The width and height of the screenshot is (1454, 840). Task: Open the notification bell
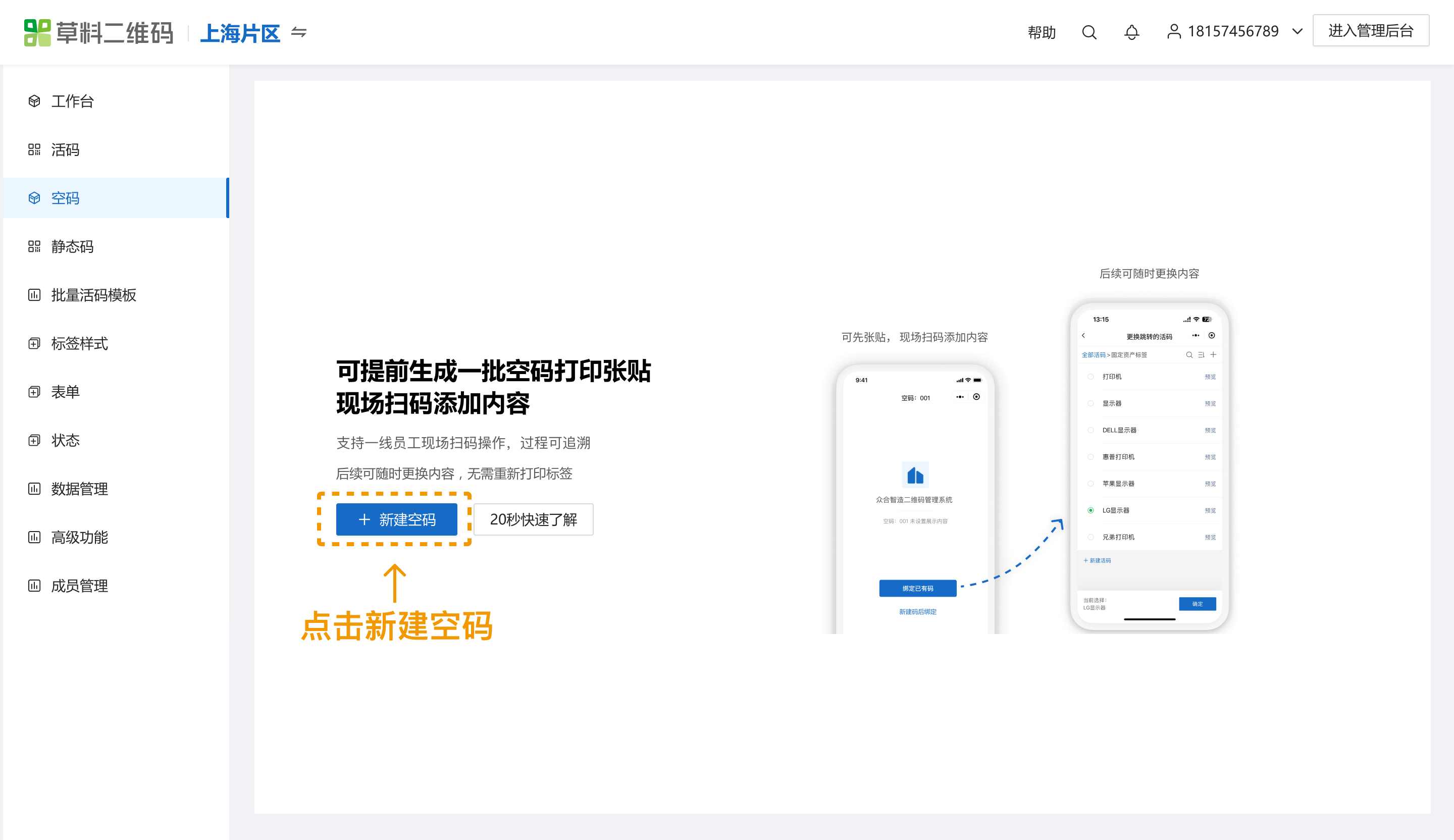1131,32
